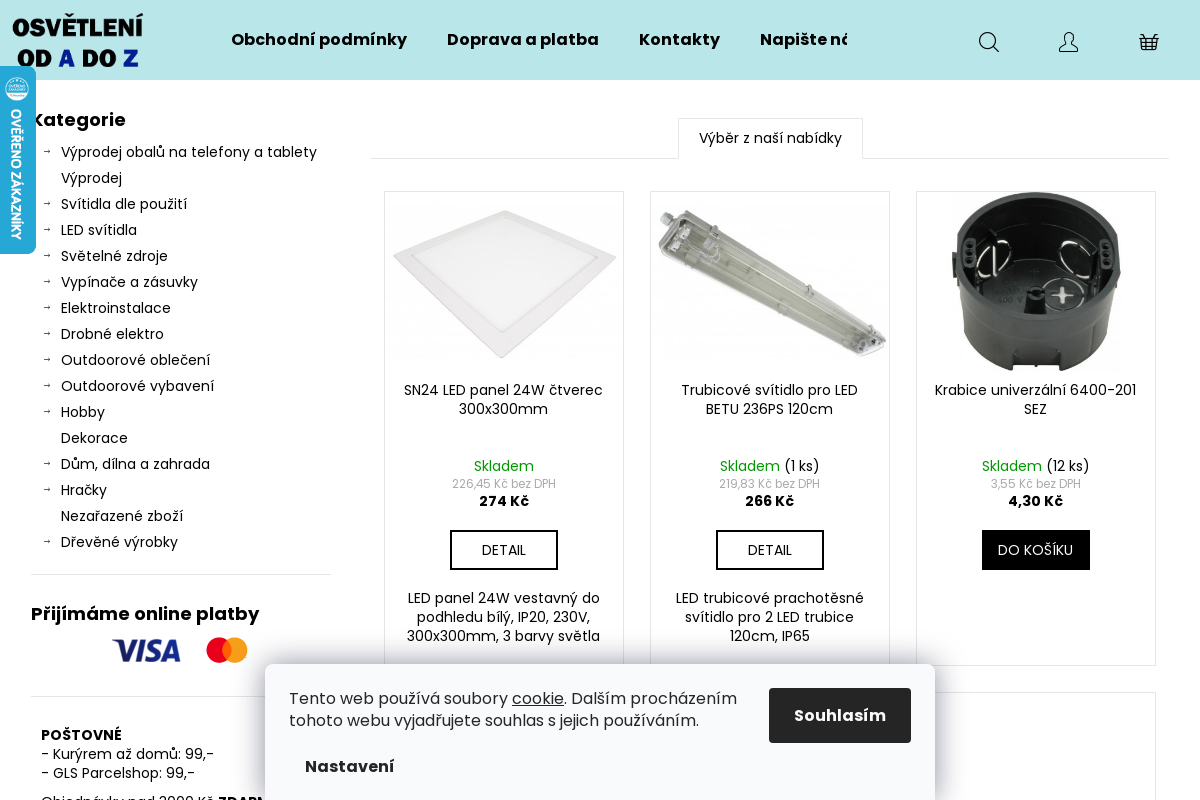Go to Doprava a platba page
Image resolution: width=1200 pixels, height=800 pixels.
(x=523, y=40)
